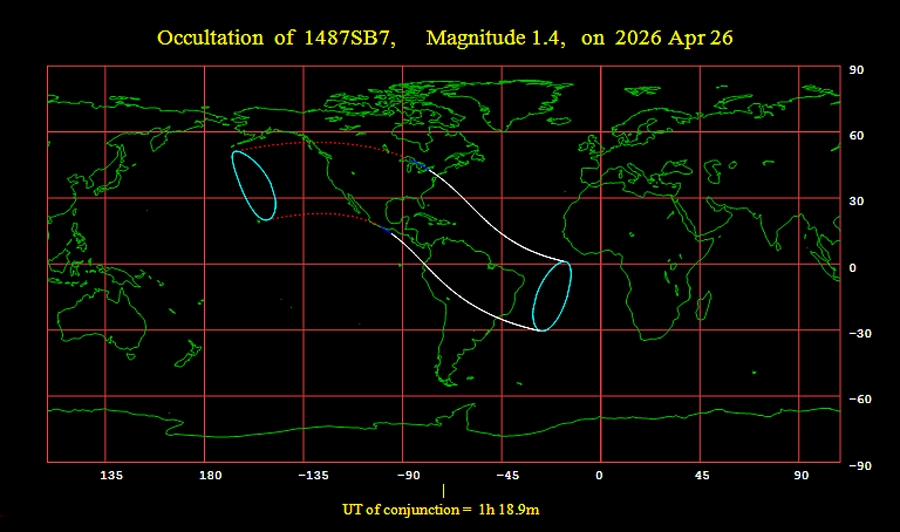The width and height of the screenshot is (900, 532).
Task: Click the upper red dotted limit line
Action: coord(320,144)
